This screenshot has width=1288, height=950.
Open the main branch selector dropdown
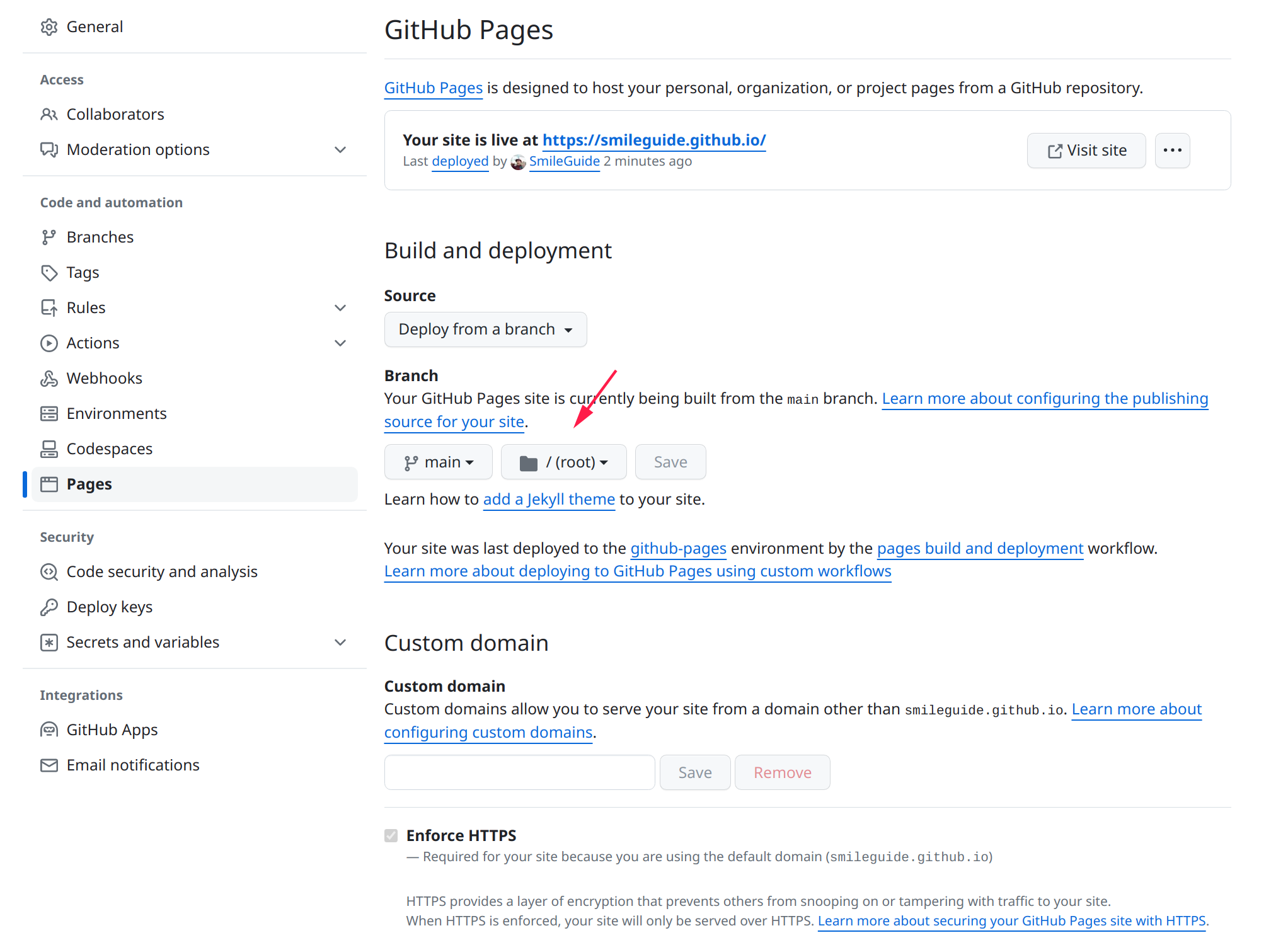(439, 462)
